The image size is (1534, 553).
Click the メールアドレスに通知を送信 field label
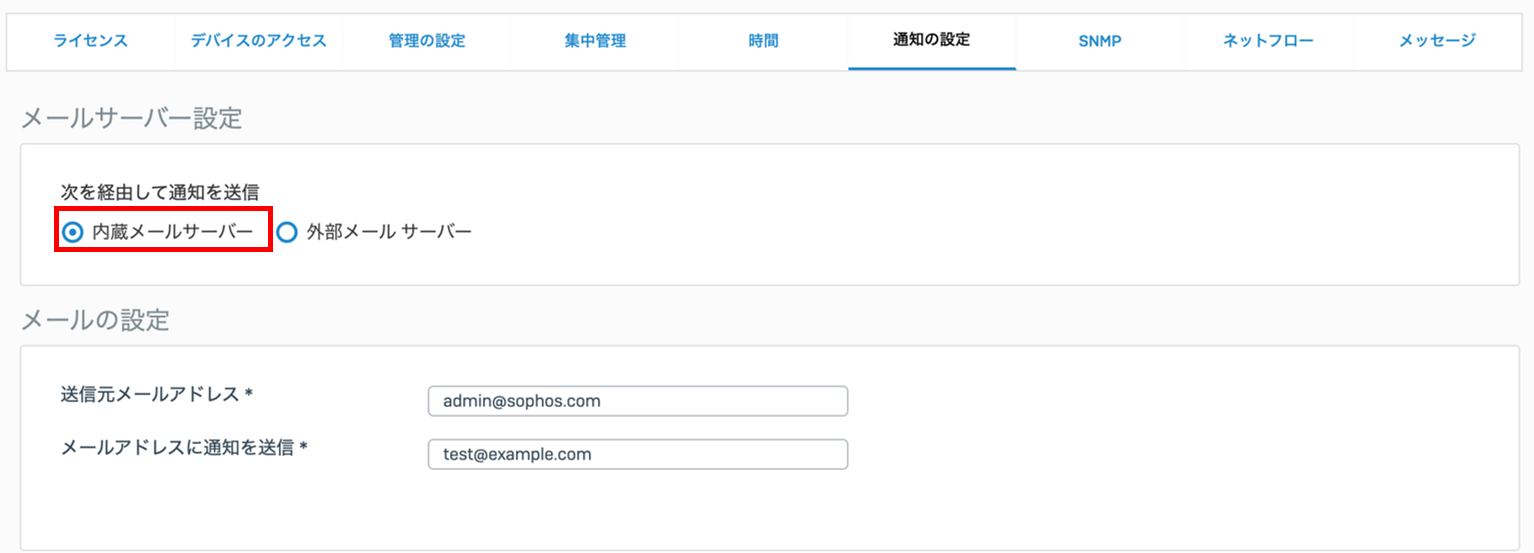183,447
